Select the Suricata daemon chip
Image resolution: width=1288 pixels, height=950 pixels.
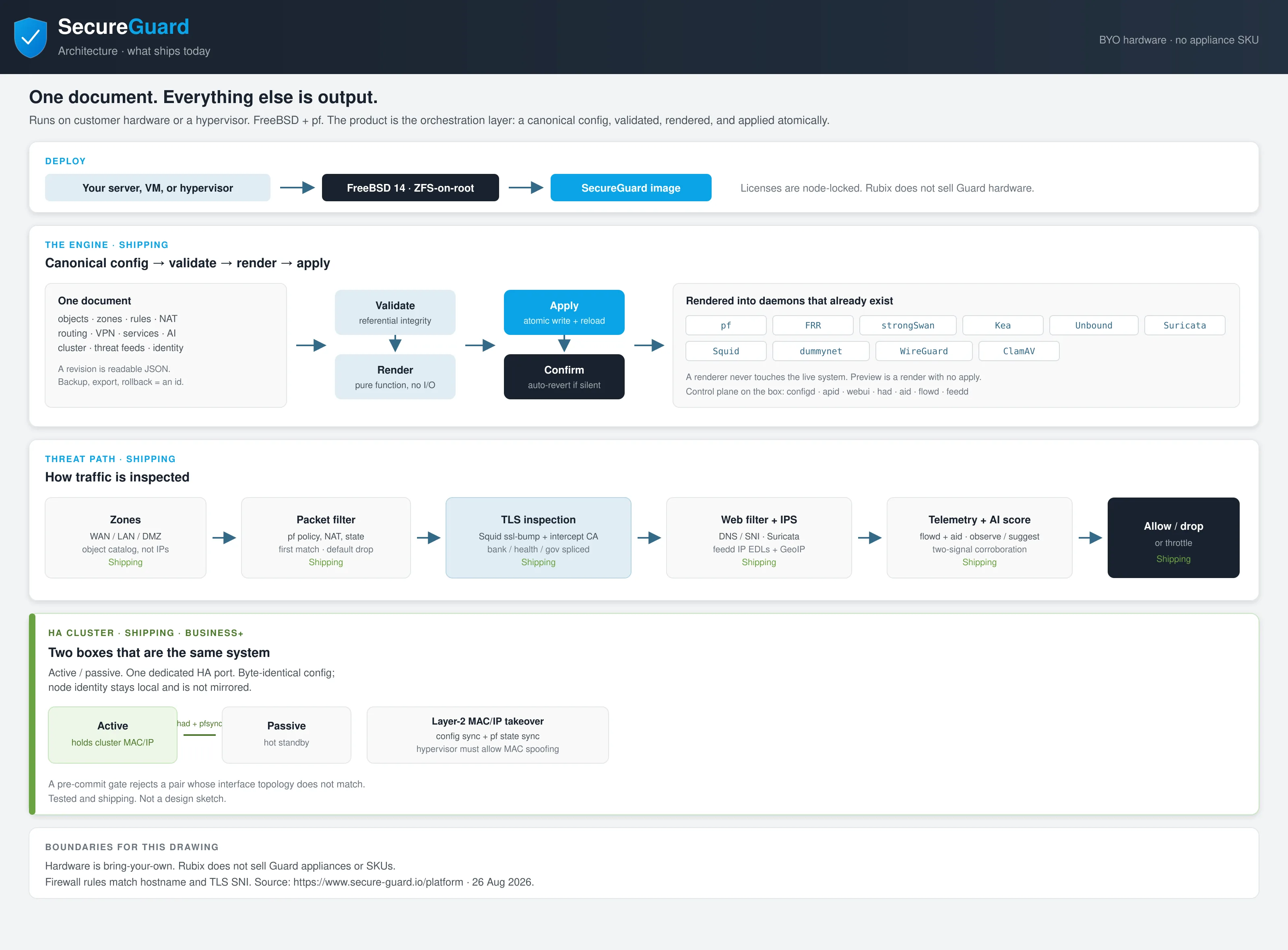1185,326
